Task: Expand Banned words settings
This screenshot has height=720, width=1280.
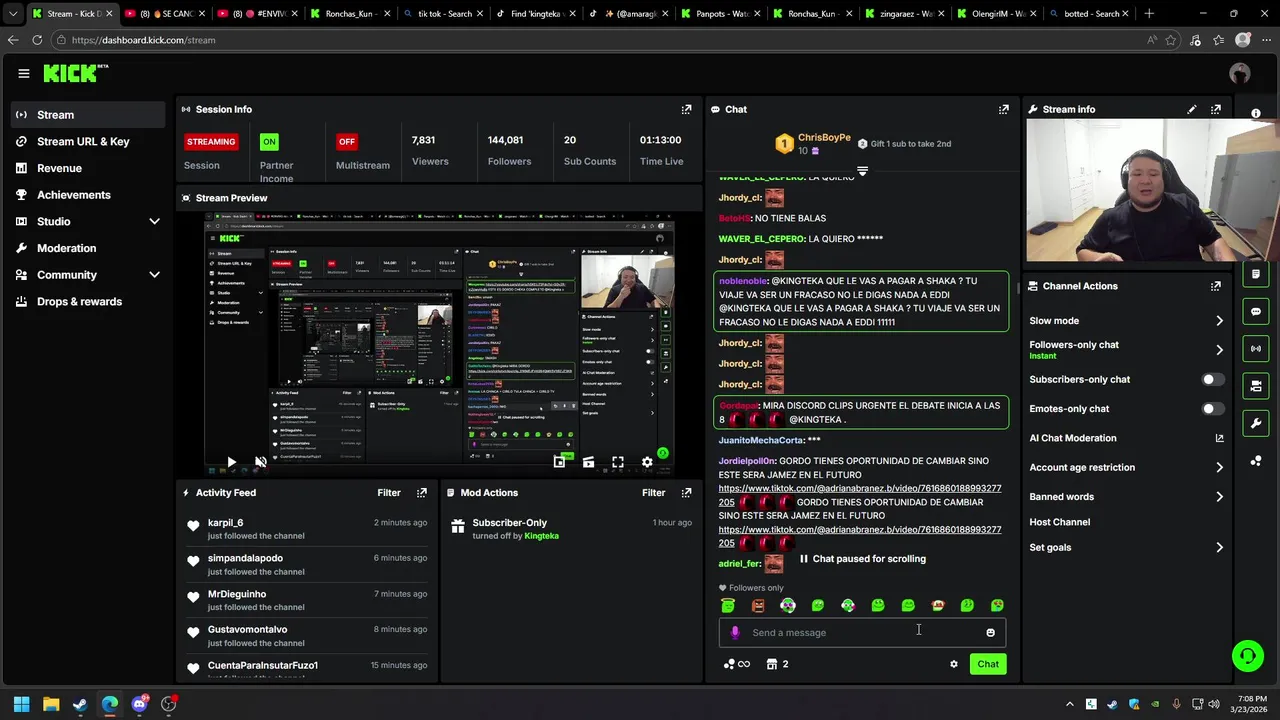Action: click(1219, 497)
